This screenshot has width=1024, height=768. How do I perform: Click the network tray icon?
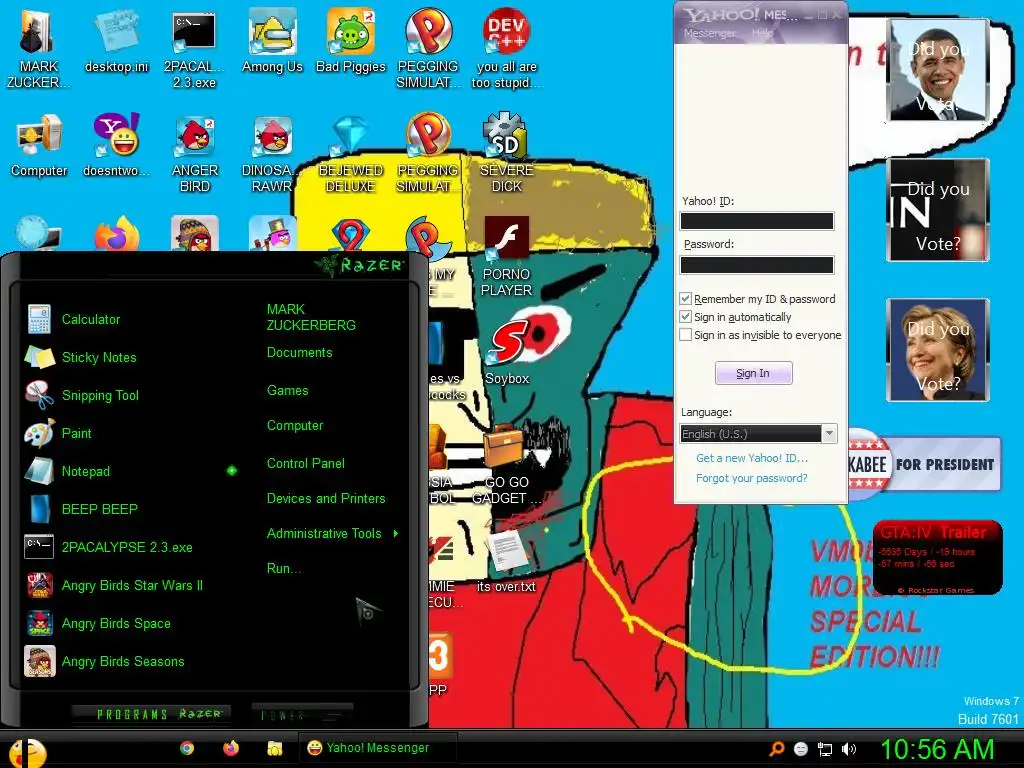(825, 749)
